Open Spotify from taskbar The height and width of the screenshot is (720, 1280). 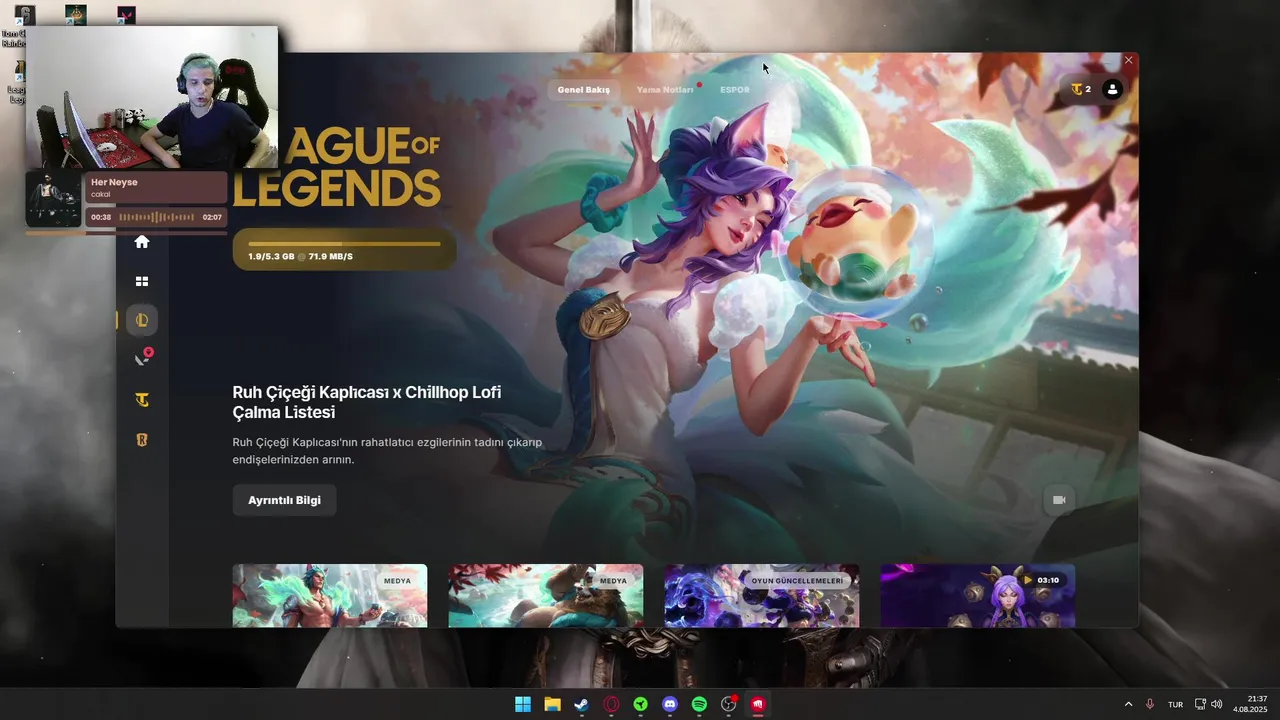pos(699,704)
